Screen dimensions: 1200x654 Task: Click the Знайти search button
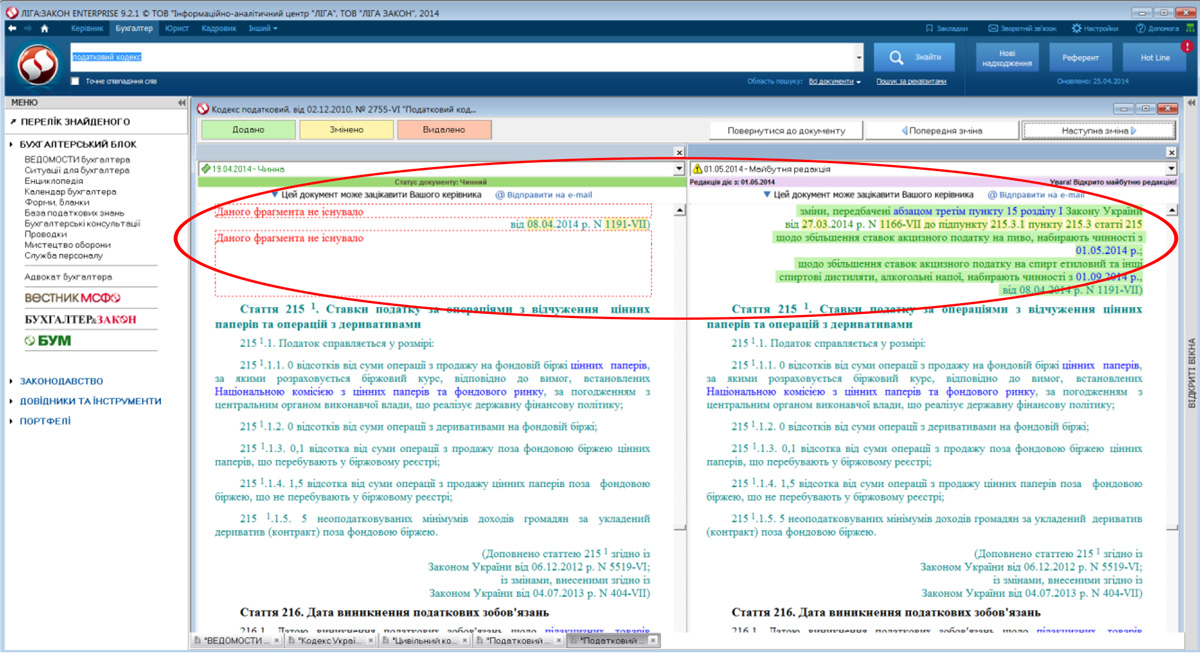916,57
